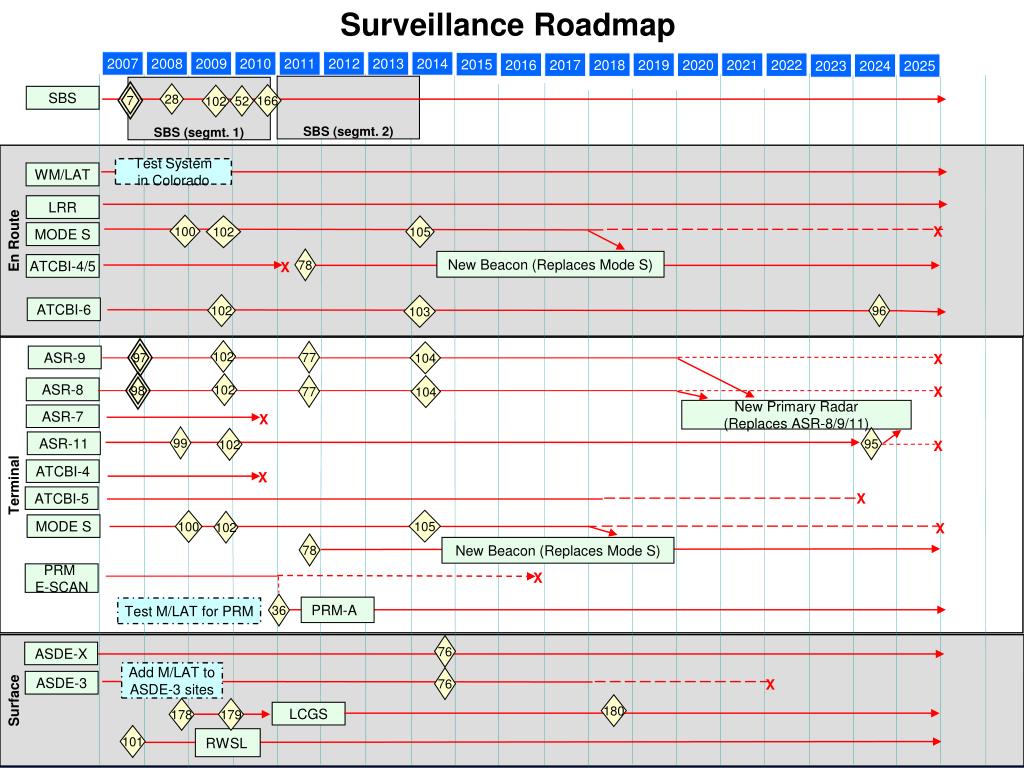This screenshot has width=1024, height=768.
Task: Select the LCGS box
Action: click(x=308, y=714)
